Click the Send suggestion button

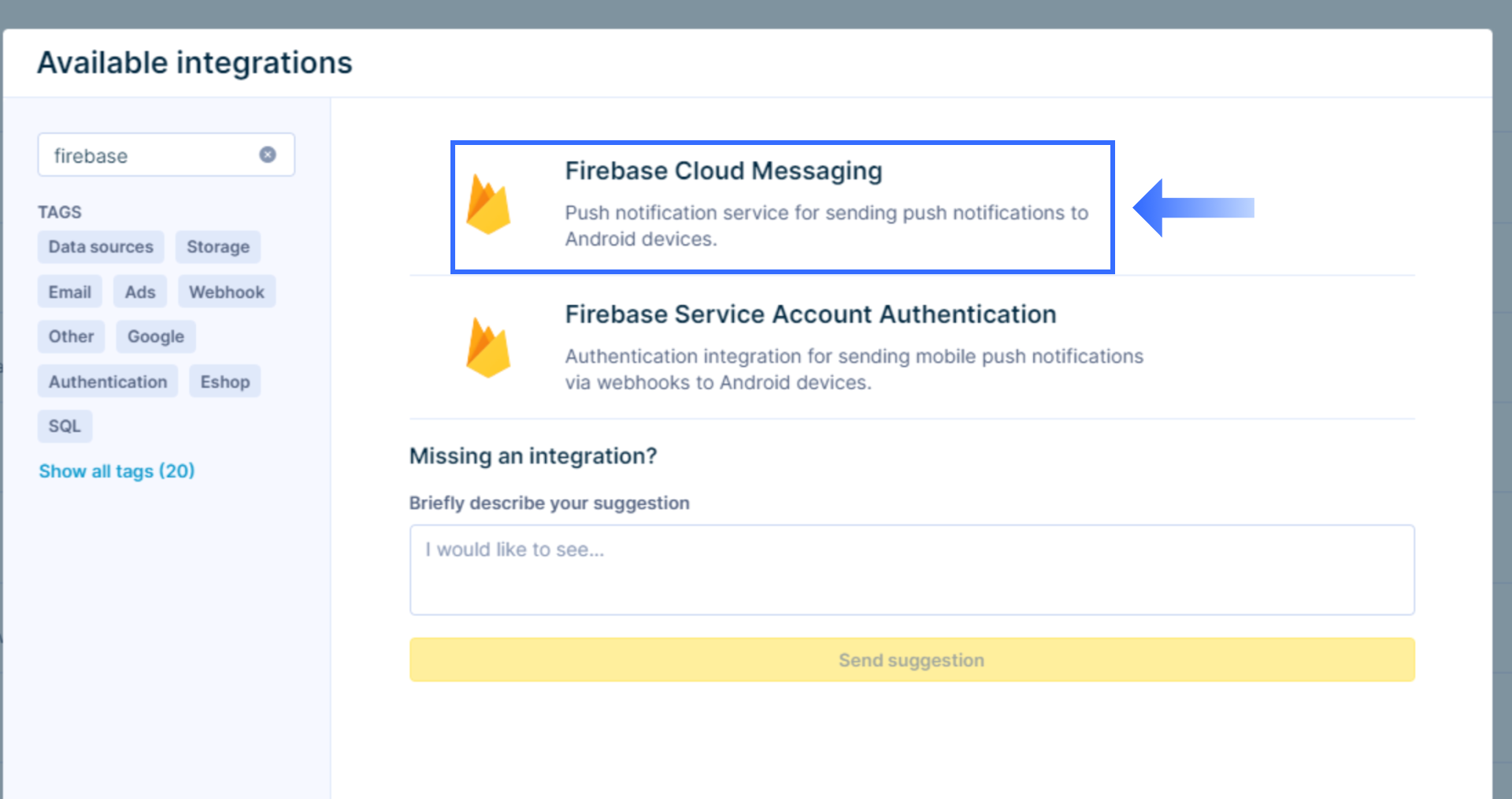pyautogui.click(x=911, y=660)
